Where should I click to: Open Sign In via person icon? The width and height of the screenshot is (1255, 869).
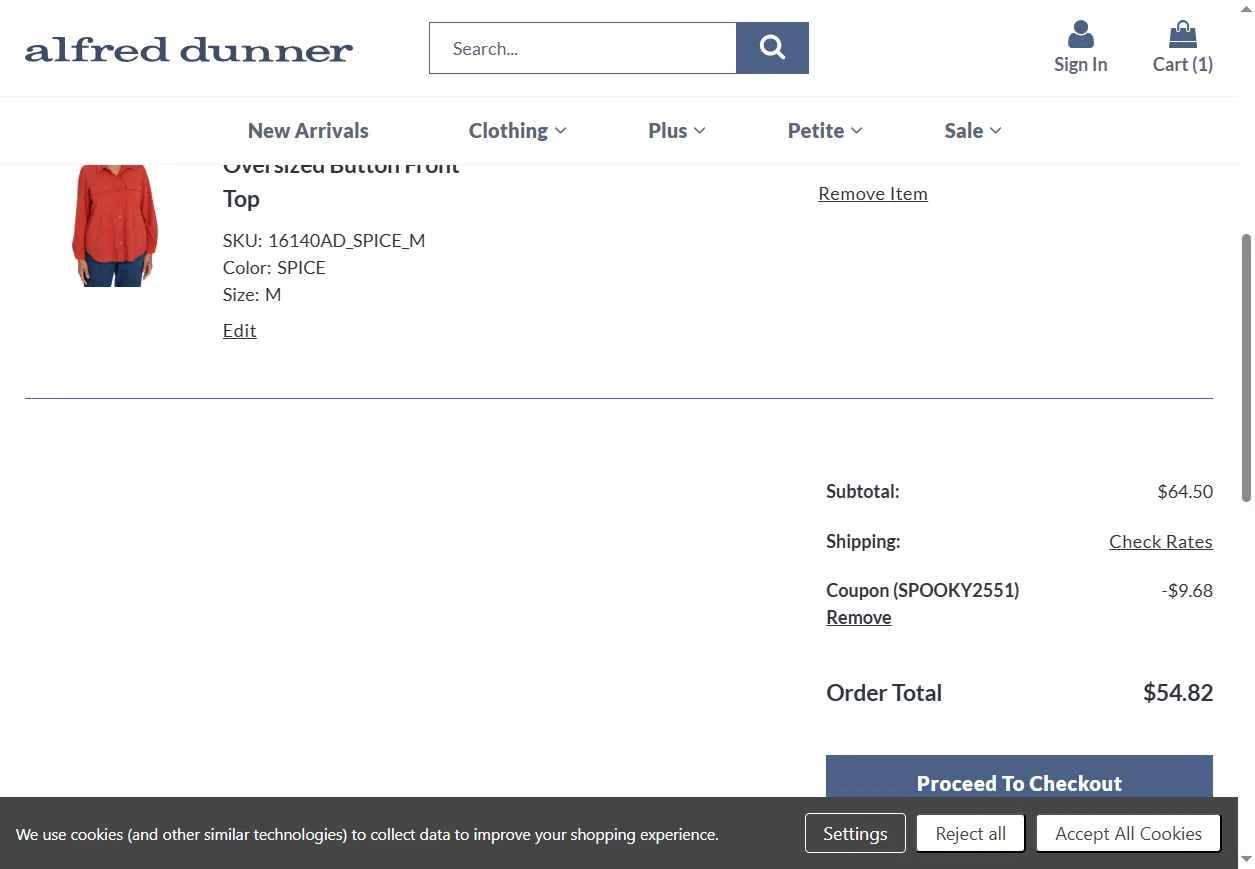1080,47
